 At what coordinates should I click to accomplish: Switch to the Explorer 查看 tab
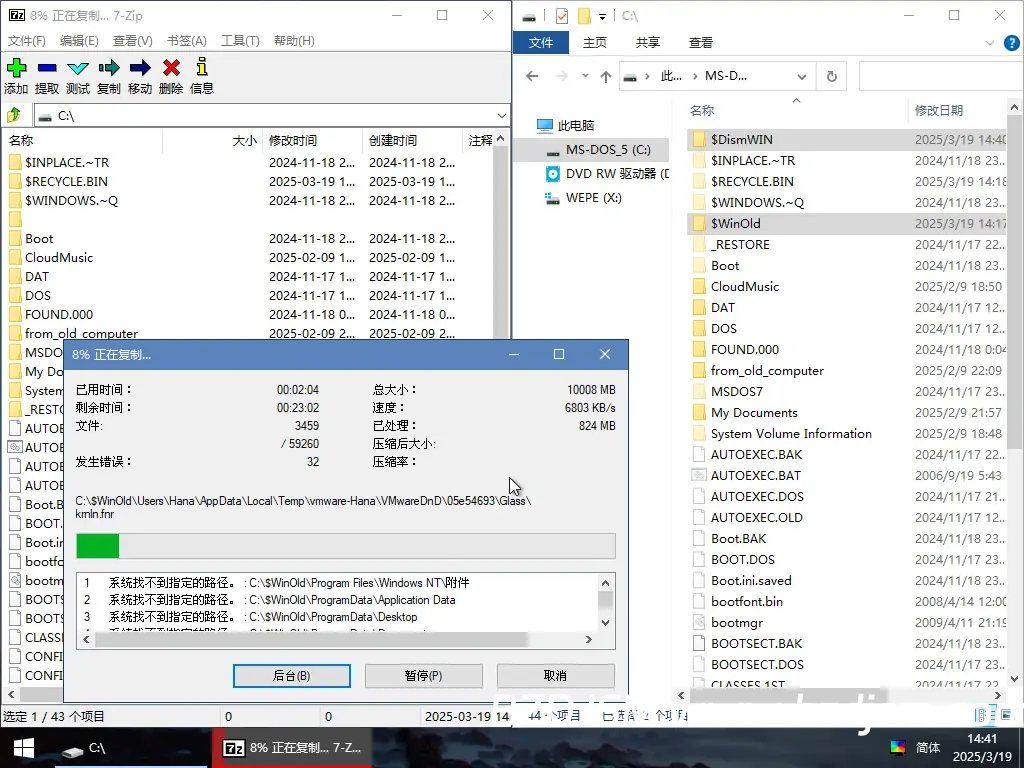pyautogui.click(x=701, y=42)
